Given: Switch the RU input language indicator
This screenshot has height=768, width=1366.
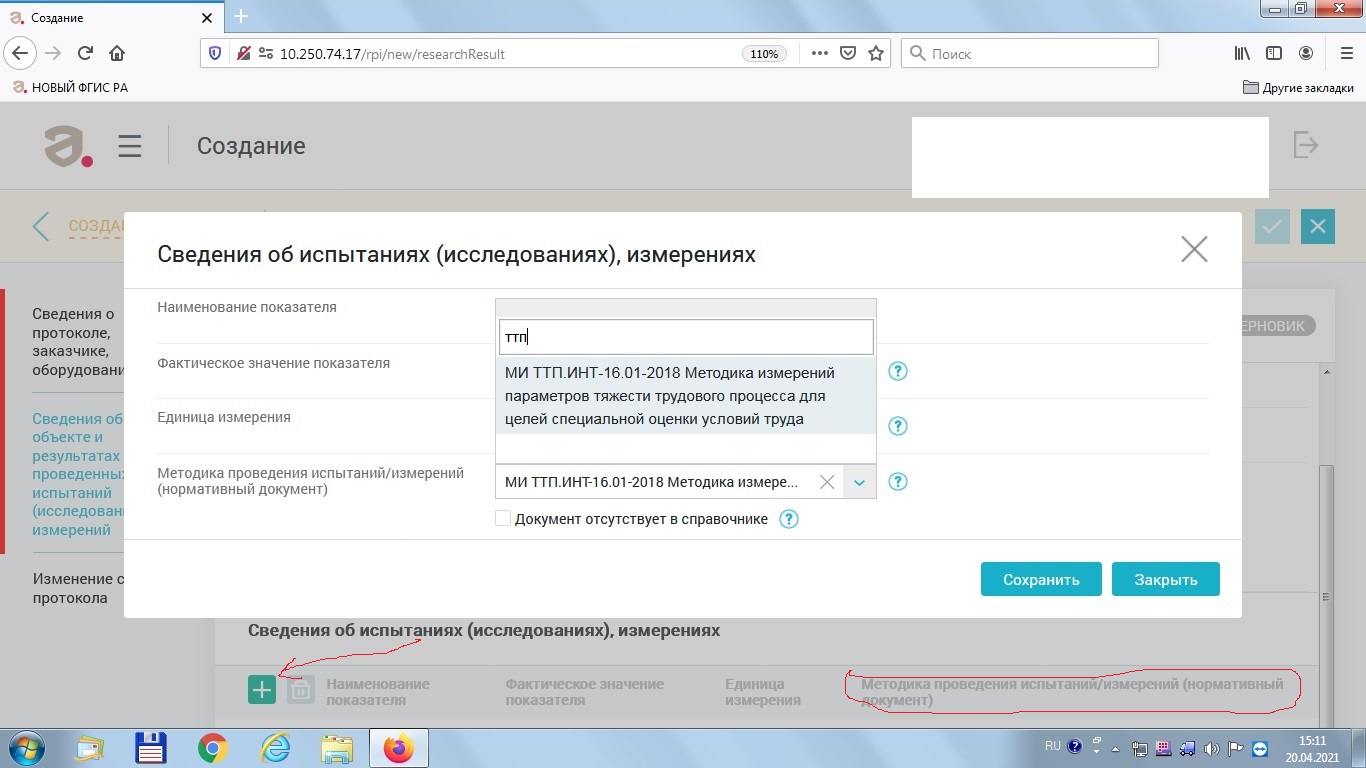Looking at the screenshot, I should (1052, 746).
